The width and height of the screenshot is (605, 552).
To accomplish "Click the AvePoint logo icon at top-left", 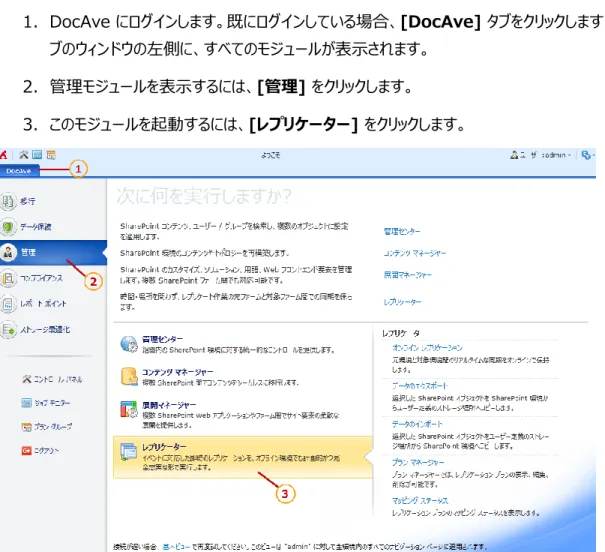I will click(3, 155).
